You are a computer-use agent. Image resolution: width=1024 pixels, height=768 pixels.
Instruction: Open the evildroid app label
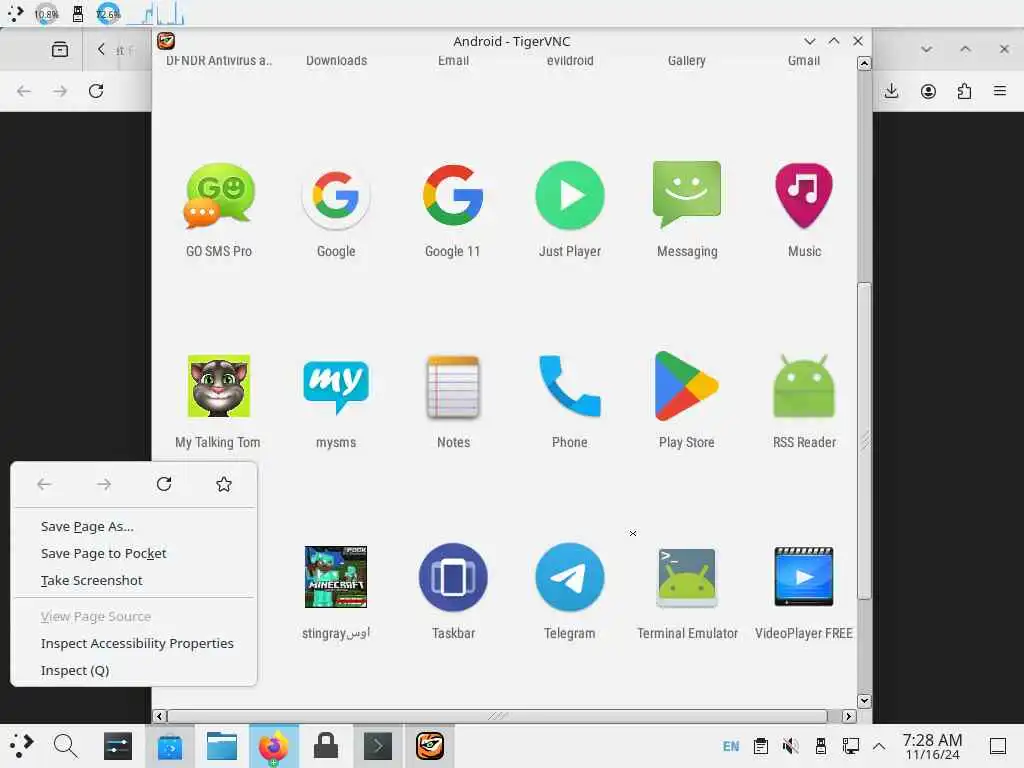(570, 60)
